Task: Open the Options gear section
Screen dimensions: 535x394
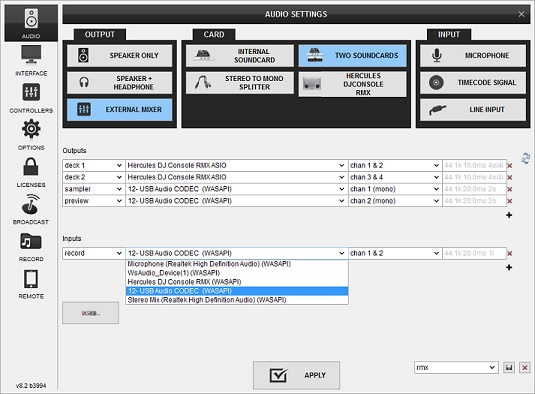Action: [x=31, y=135]
